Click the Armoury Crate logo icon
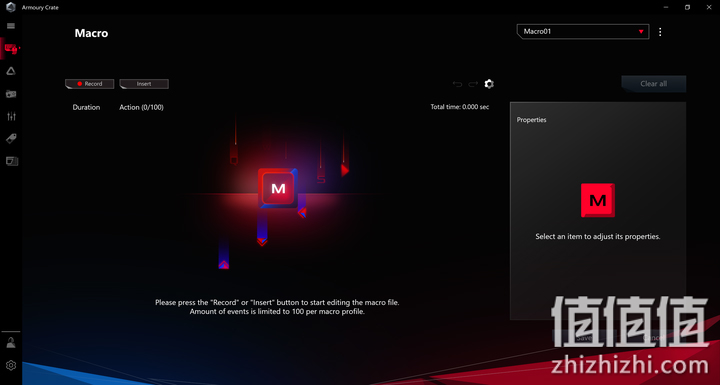Viewport: 720px width, 385px height. [11, 7]
